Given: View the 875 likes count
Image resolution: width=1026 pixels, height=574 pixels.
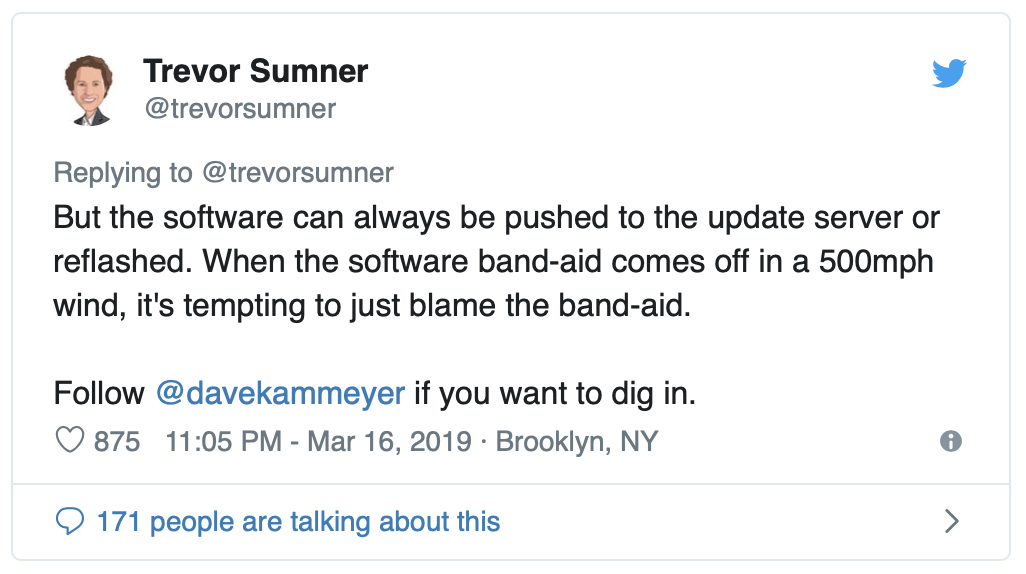Looking at the screenshot, I should pyautogui.click(x=117, y=441).
